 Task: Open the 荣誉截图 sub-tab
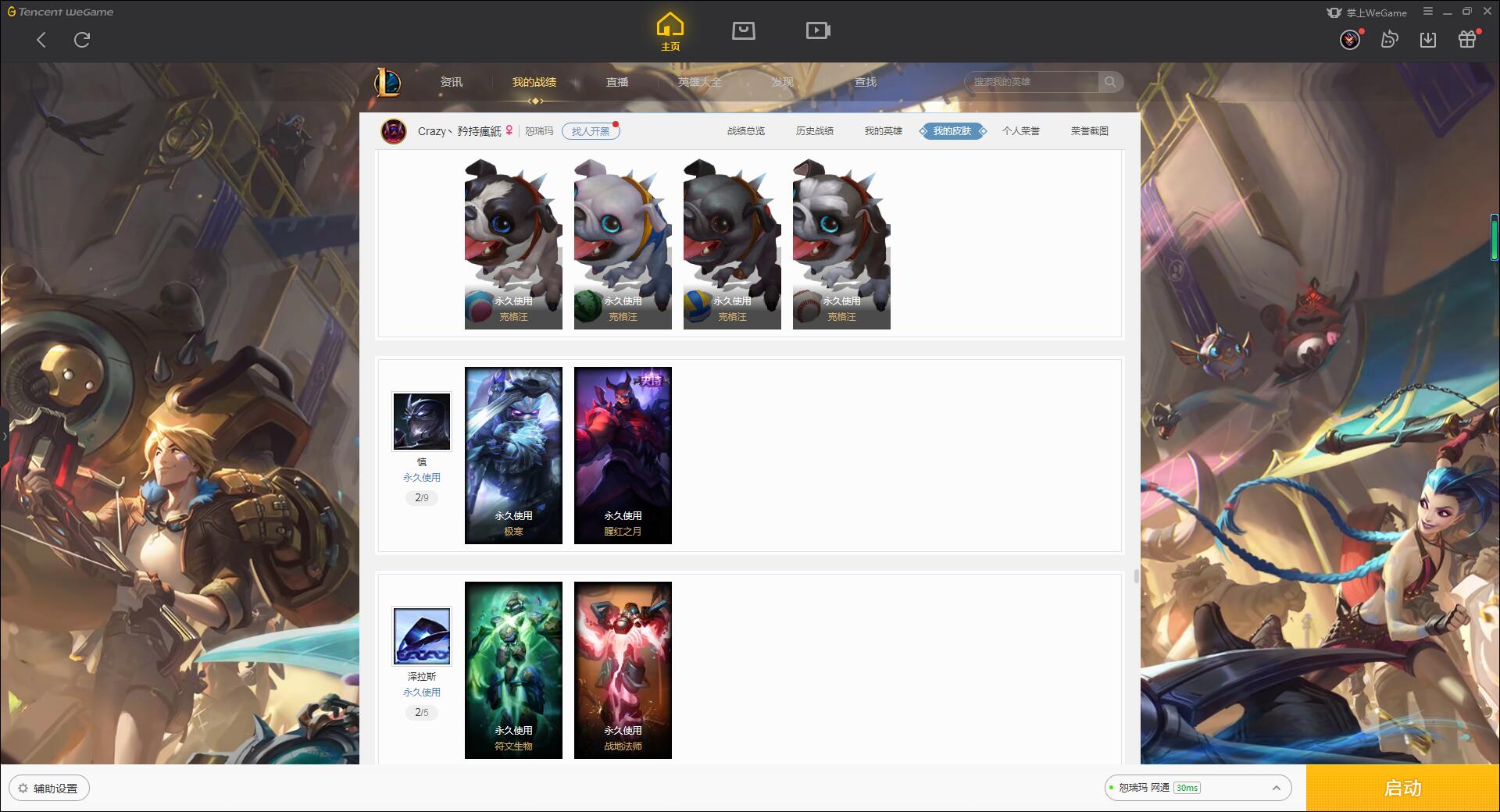1090,131
